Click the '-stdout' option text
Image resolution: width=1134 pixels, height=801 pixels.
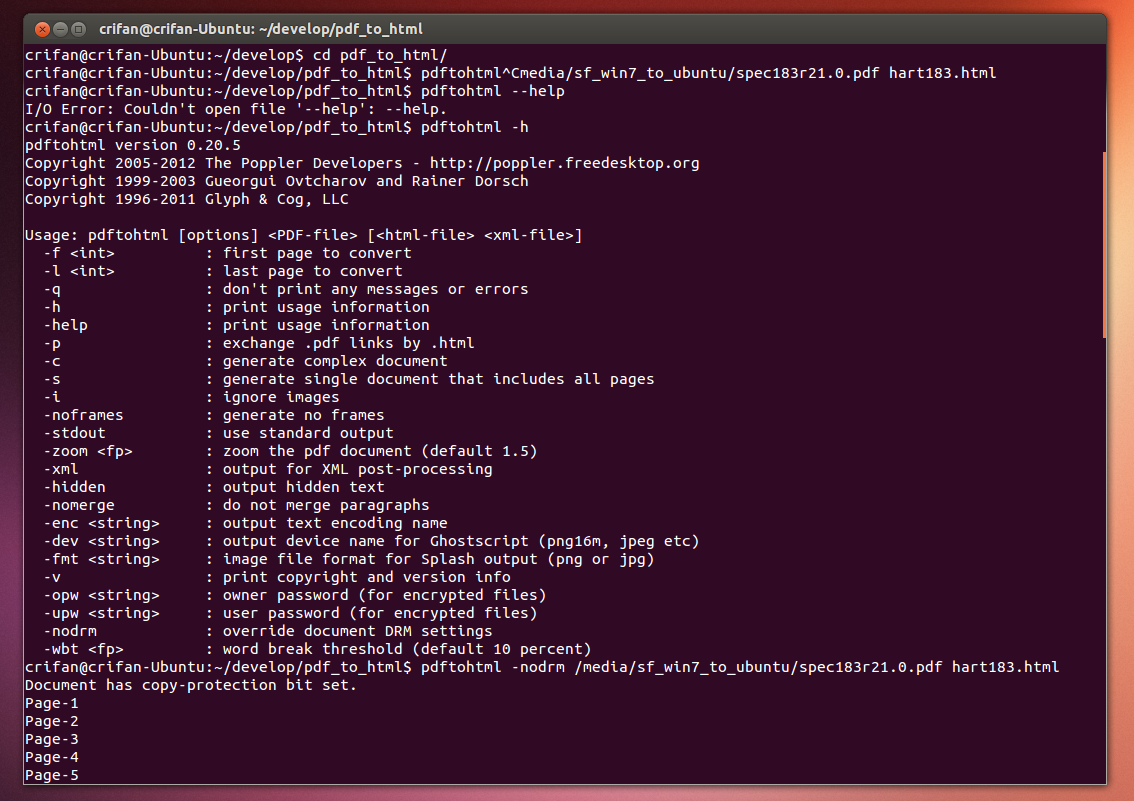pyautogui.click(x=75, y=433)
